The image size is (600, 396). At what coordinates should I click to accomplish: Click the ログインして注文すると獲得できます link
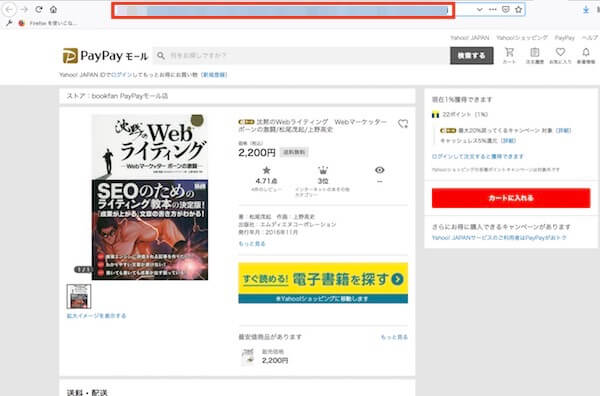478,156
